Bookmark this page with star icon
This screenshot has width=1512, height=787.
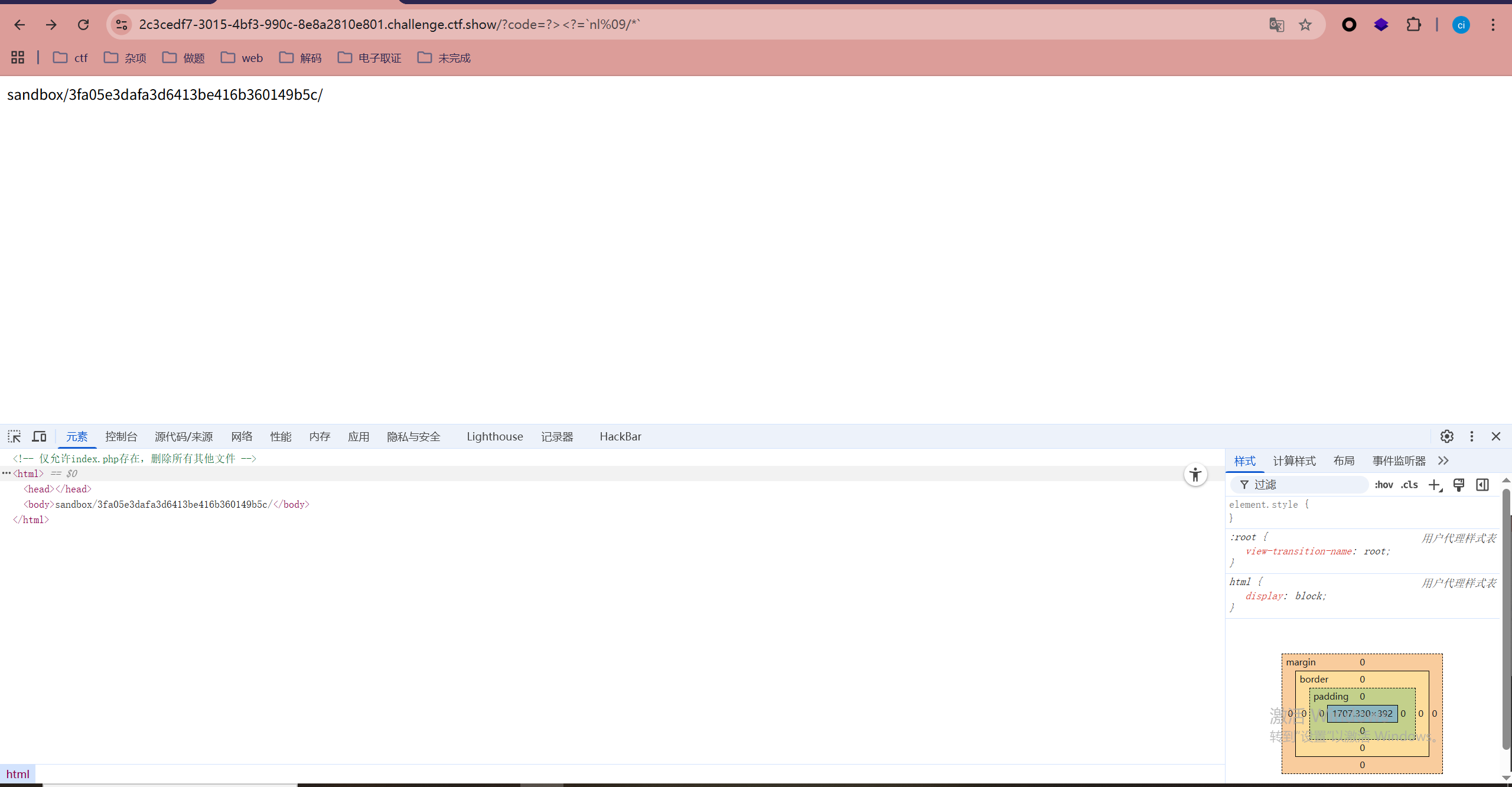pos(1305,25)
